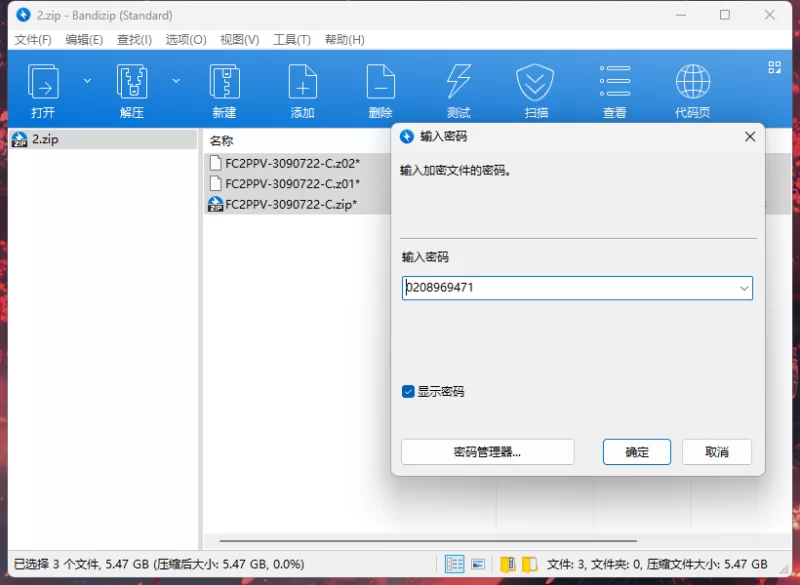Select the FC2PPV-3090722-C.z01 file entry

click(292, 184)
